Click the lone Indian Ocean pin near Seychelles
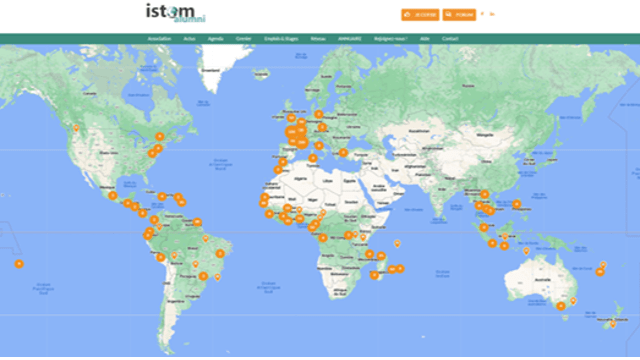 pyautogui.click(x=397, y=244)
